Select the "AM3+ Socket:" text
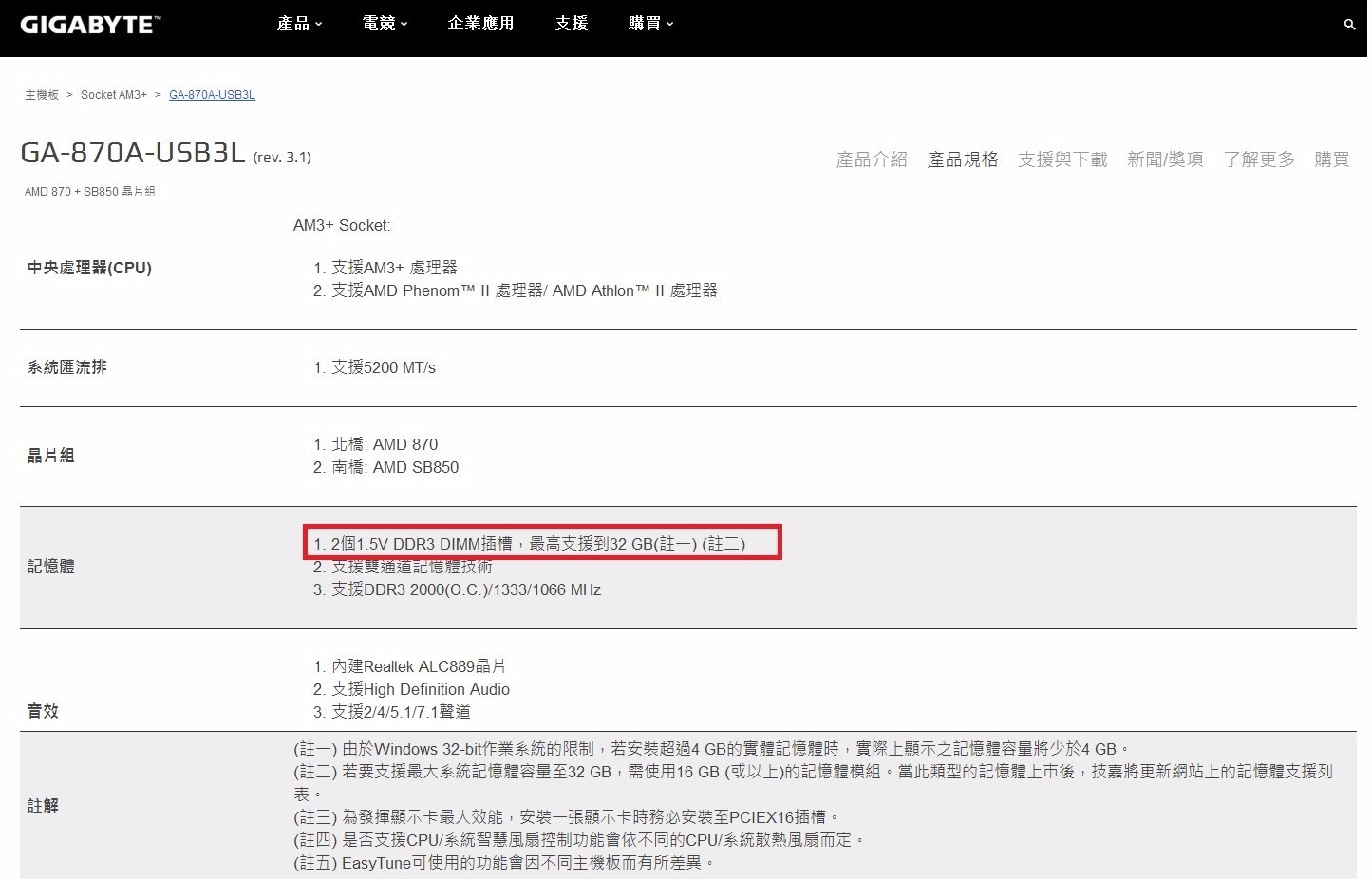 pos(342,226)
